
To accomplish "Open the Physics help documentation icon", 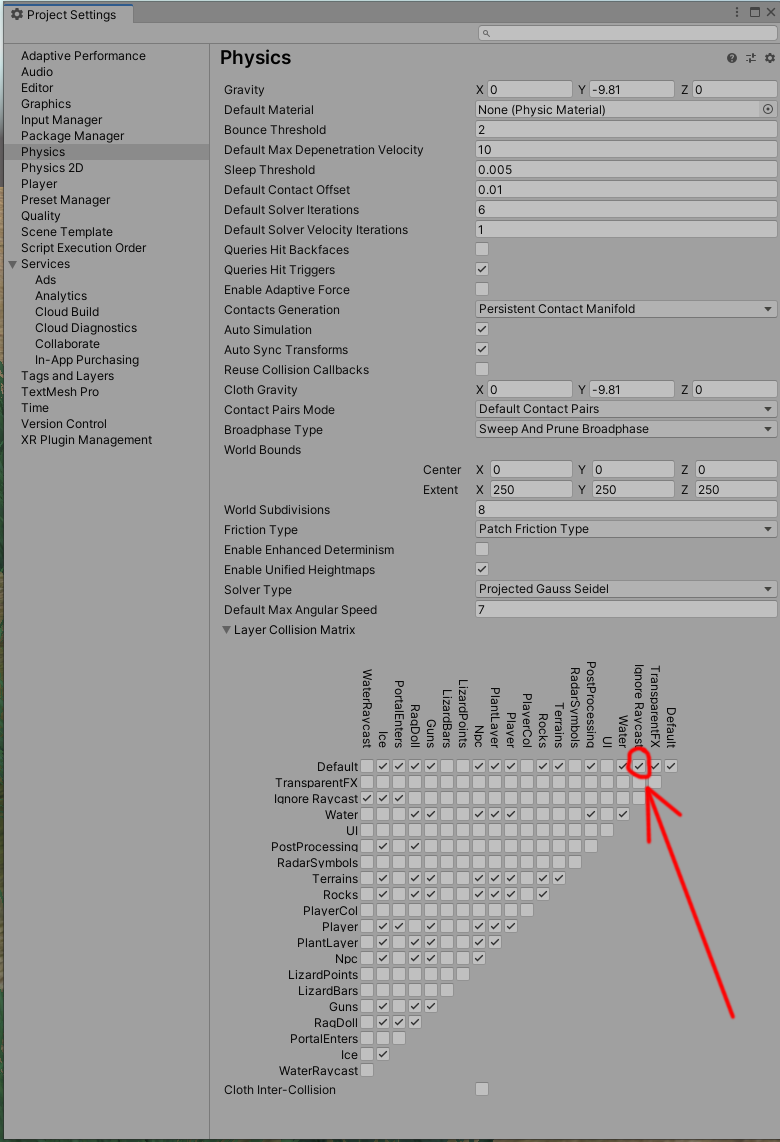I will point(731,58).
